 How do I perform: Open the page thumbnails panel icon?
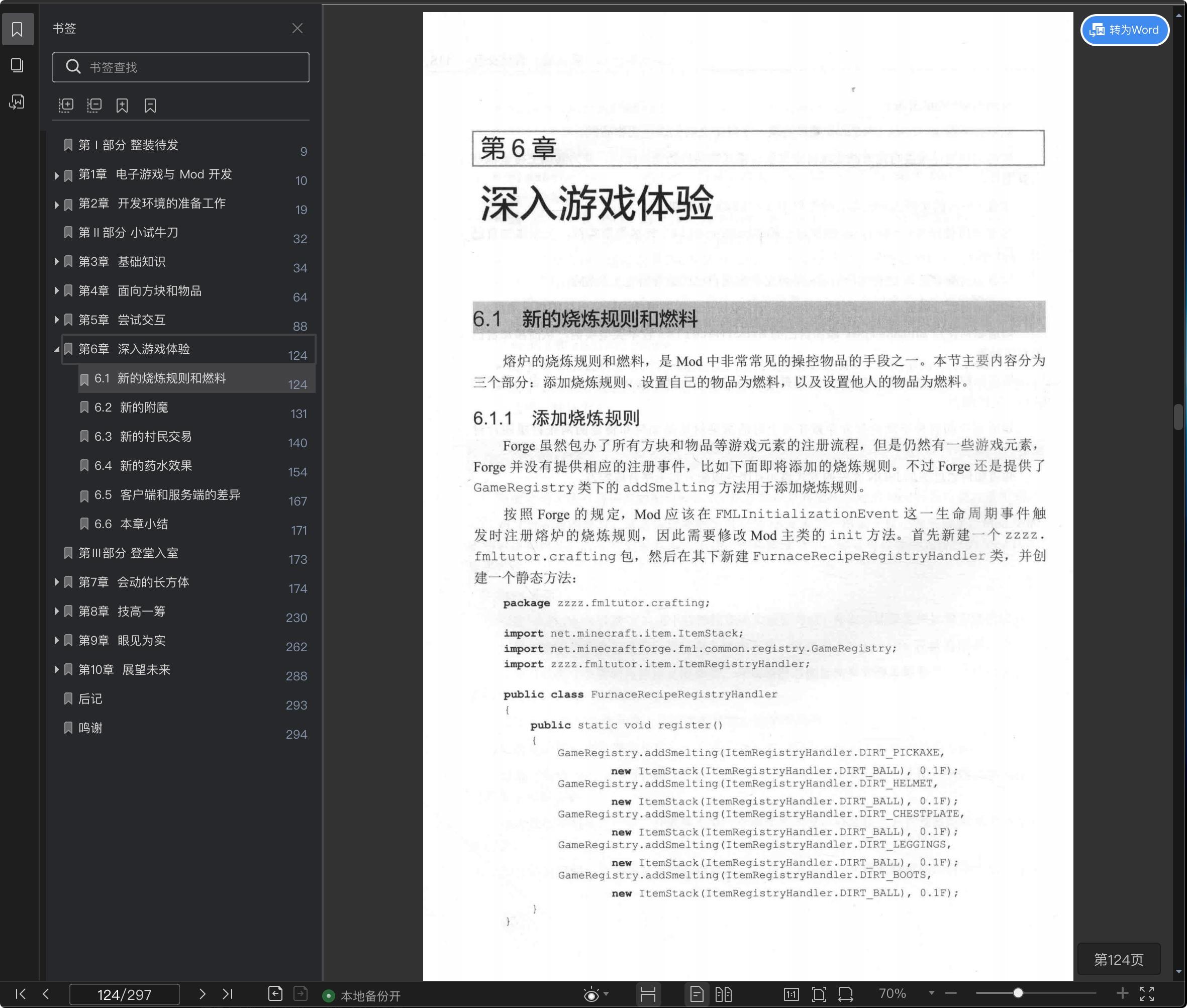(17, 65)
